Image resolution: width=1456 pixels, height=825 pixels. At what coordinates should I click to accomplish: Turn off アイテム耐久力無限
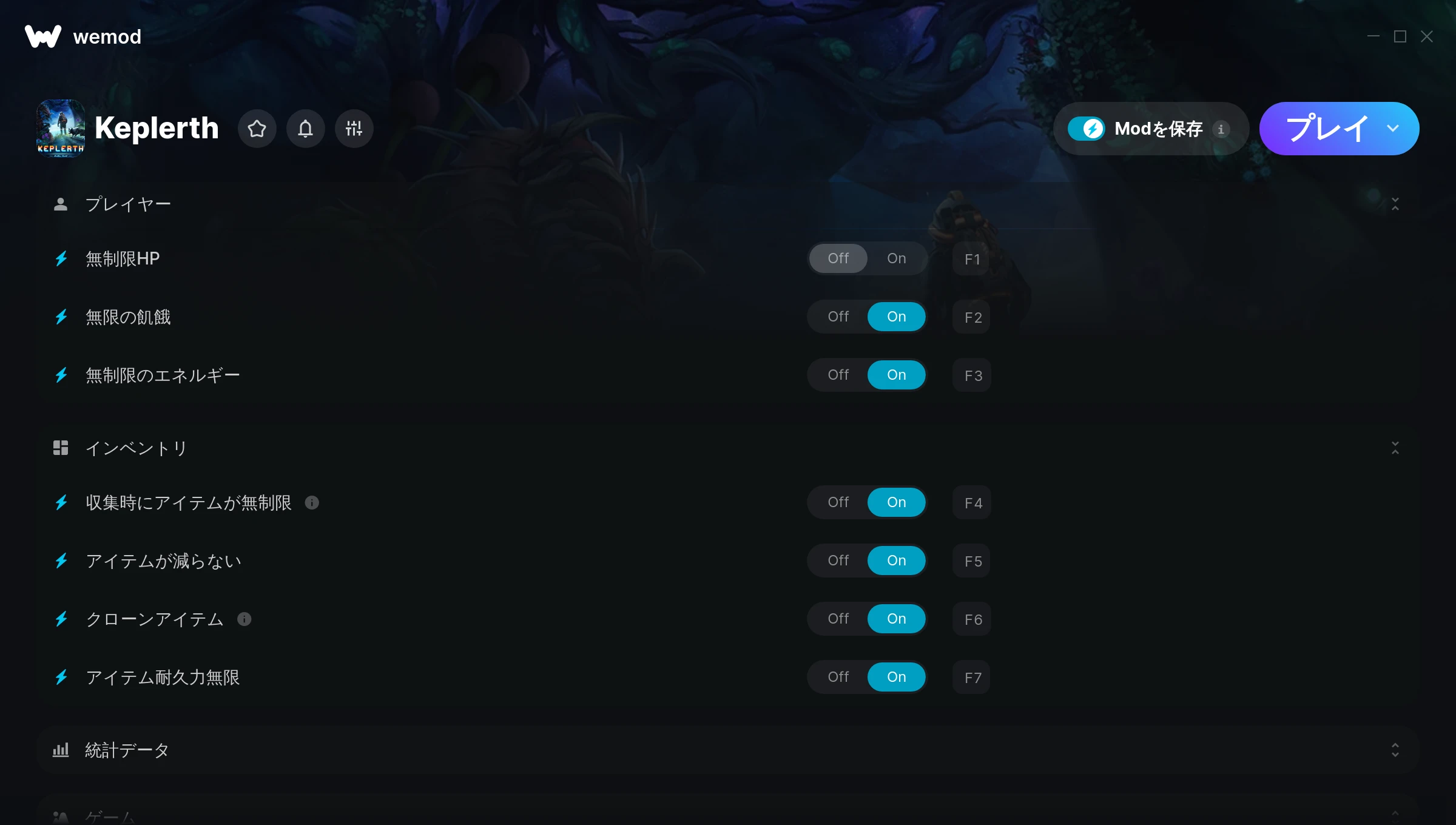(838, 677)
